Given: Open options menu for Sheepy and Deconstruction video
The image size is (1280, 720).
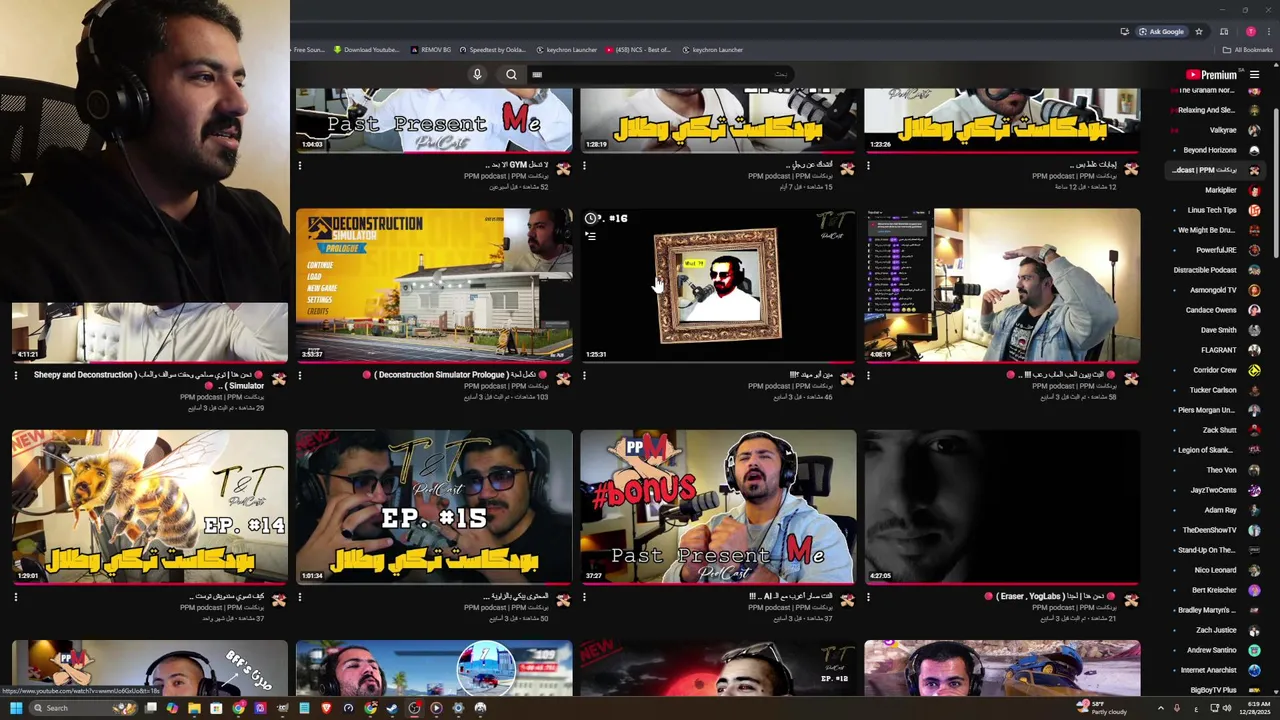Looking at the screenshot, I should (16, 376).
